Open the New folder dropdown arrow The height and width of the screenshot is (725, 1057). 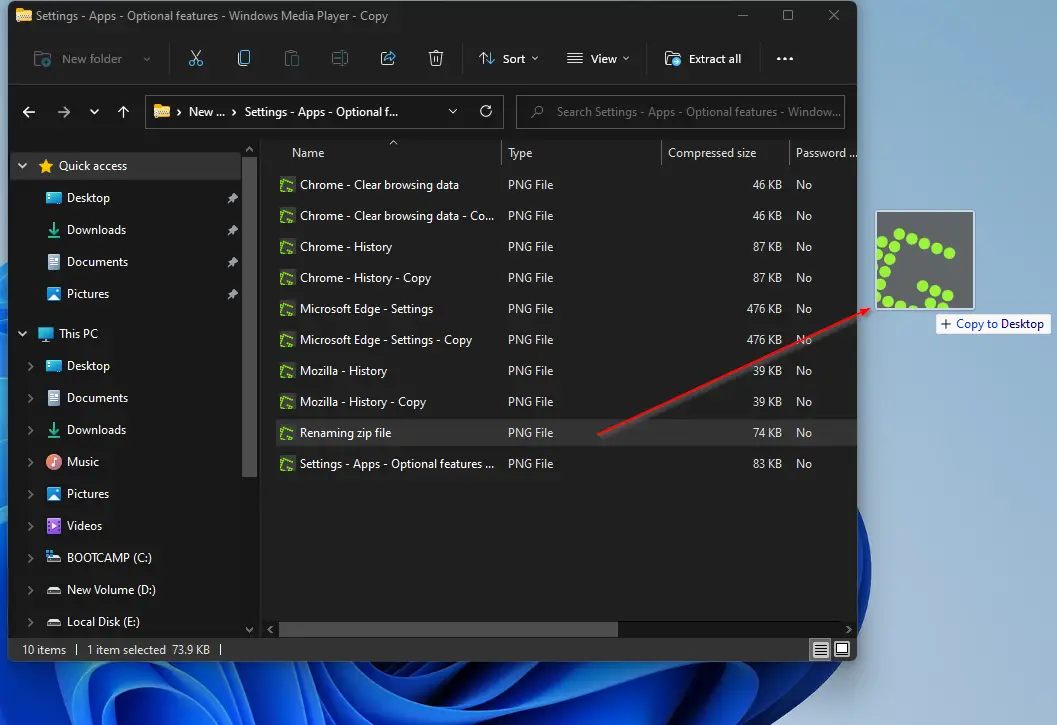click(147, 59)
